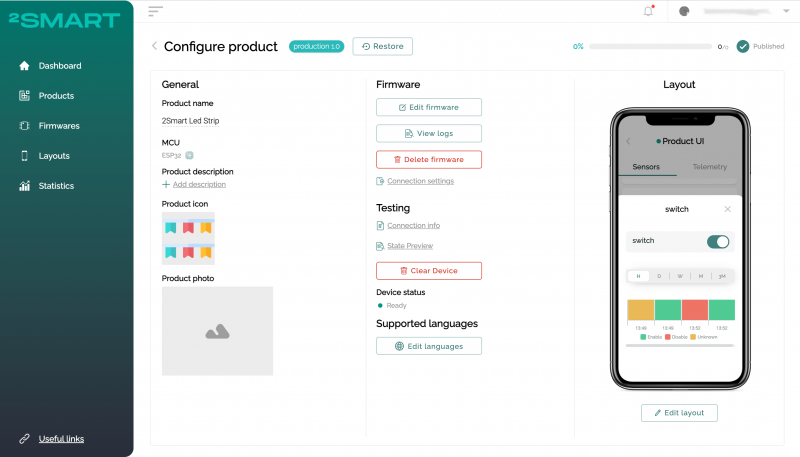The height and width of the screenshot is (457, 800).
Task: Click the Delete firmware button
Action: pos(429,160)
